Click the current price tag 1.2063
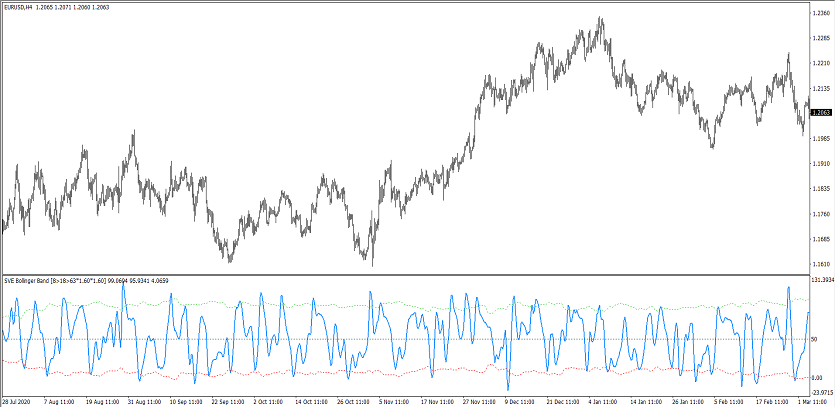This screenshot has width=835, height=407. [821, 113]
